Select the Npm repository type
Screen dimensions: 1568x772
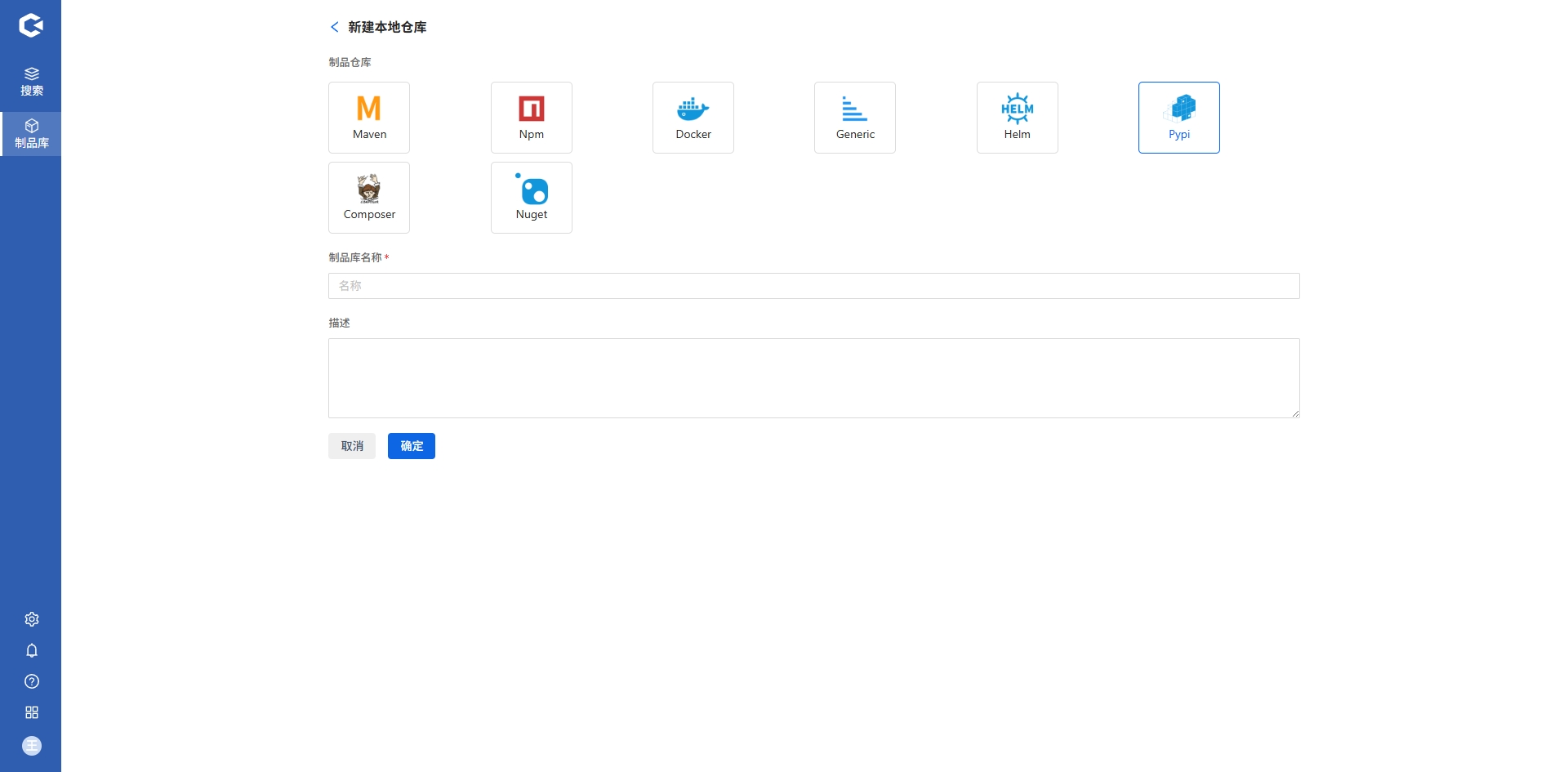[532, 118]
